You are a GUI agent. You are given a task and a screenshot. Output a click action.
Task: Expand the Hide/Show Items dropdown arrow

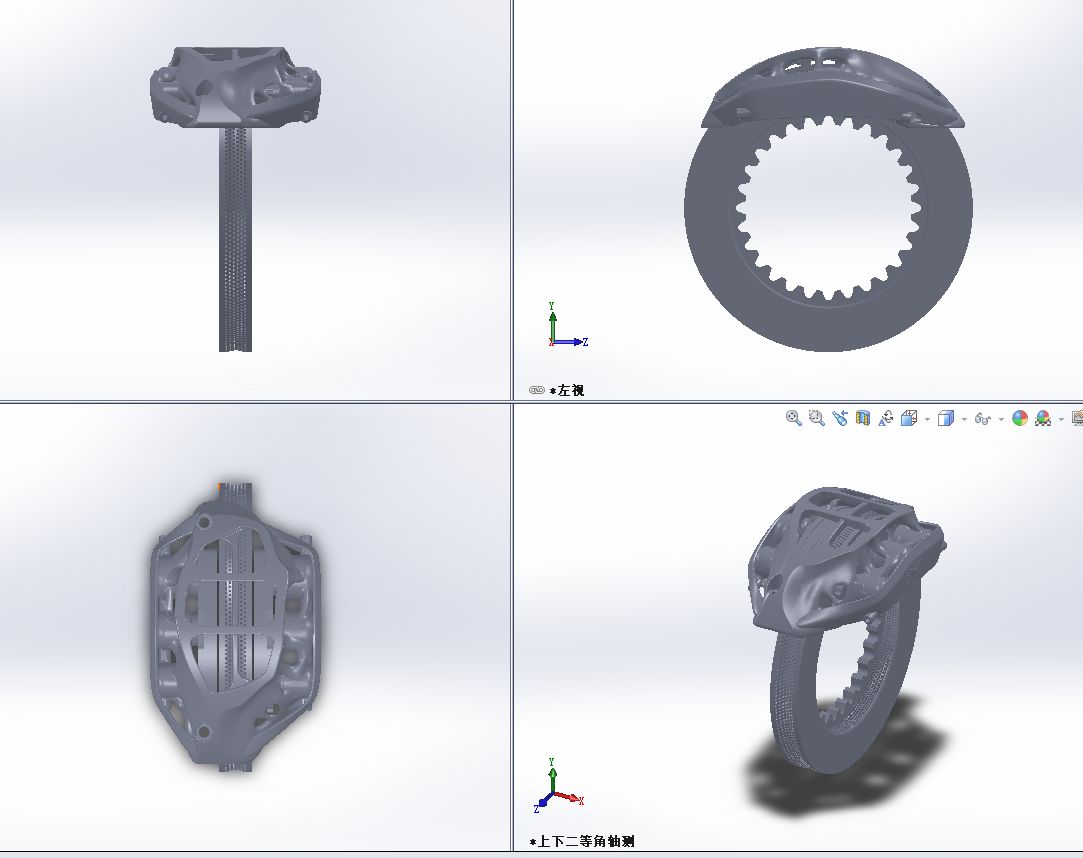1001,419
